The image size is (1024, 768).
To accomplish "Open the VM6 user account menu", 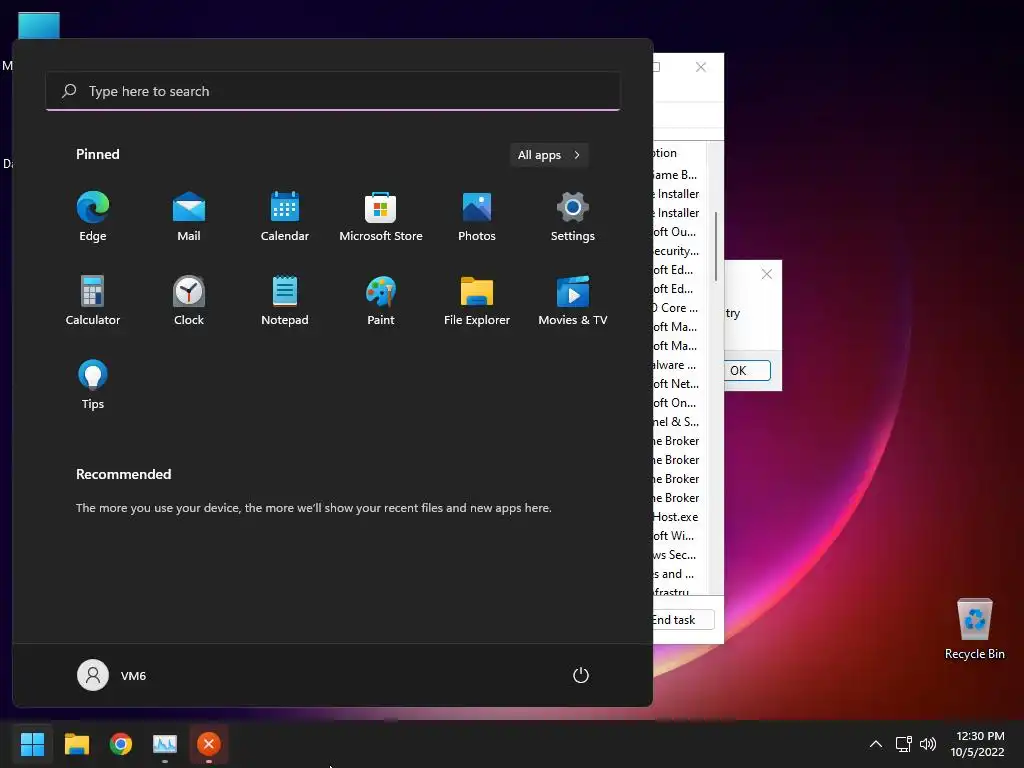I will (x=112, y=675).
